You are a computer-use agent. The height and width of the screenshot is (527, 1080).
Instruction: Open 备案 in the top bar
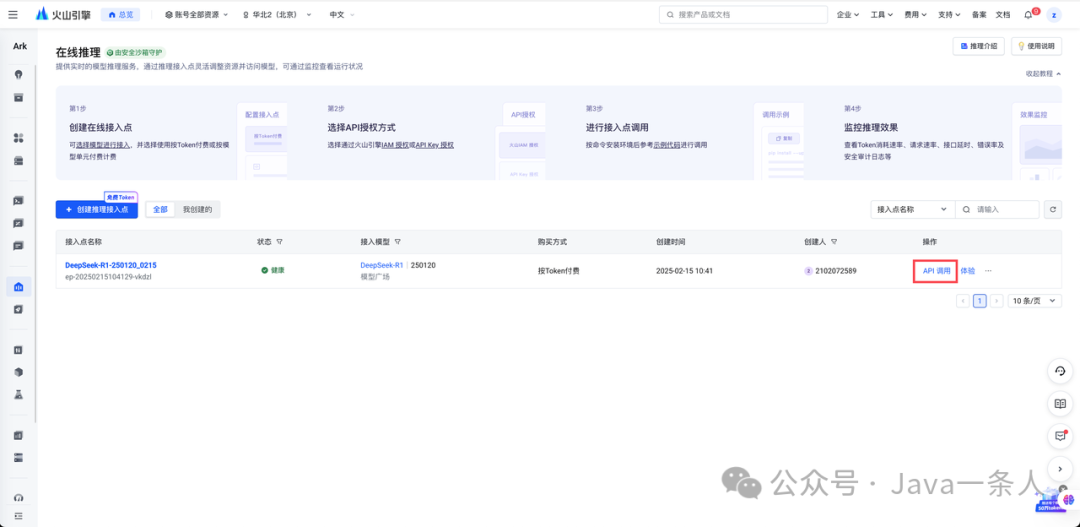click(x=979, y=14)
